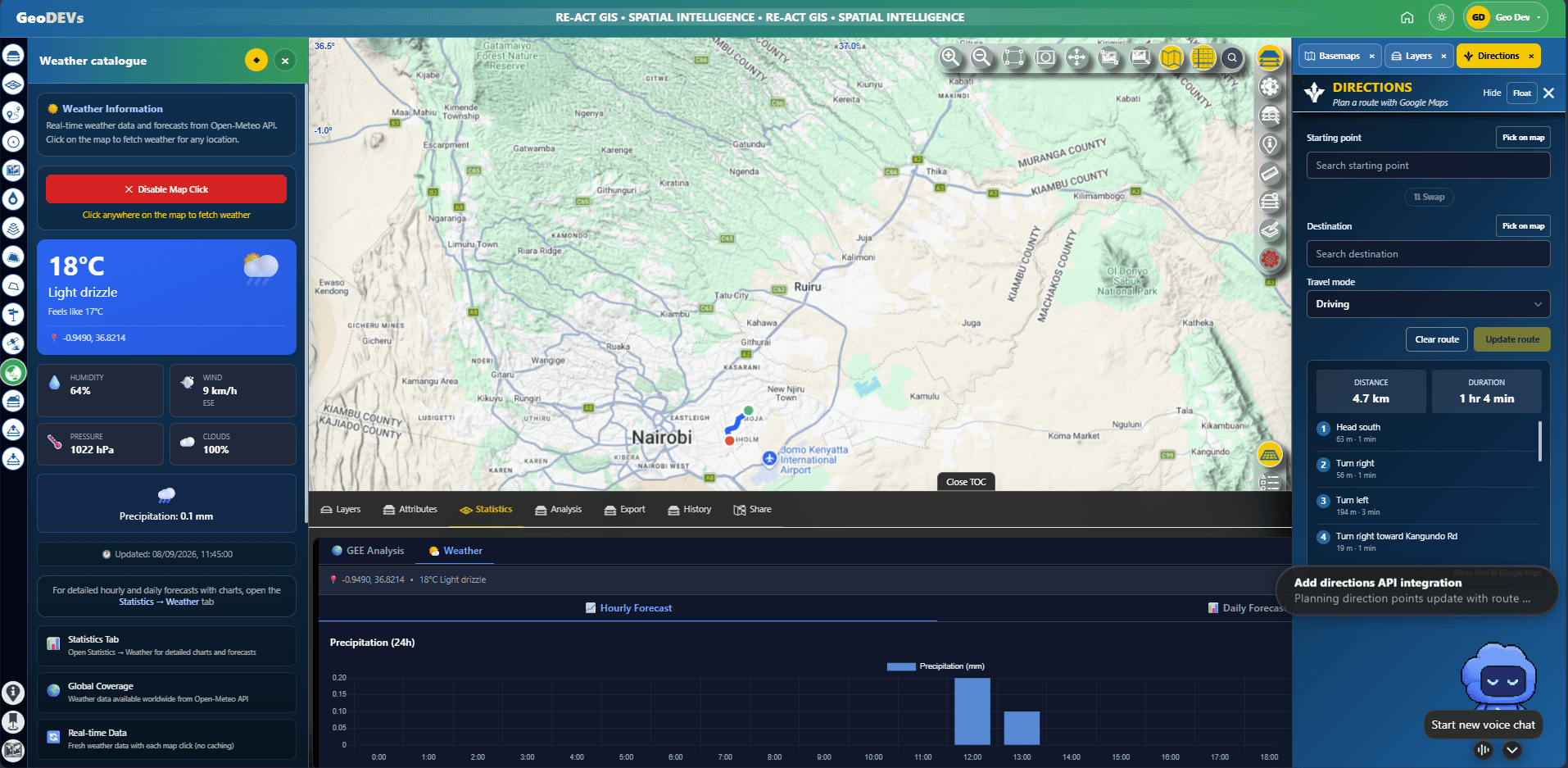Click Update route button
This screenshot has height=768, width=1568.
[x=1511, y=339]
